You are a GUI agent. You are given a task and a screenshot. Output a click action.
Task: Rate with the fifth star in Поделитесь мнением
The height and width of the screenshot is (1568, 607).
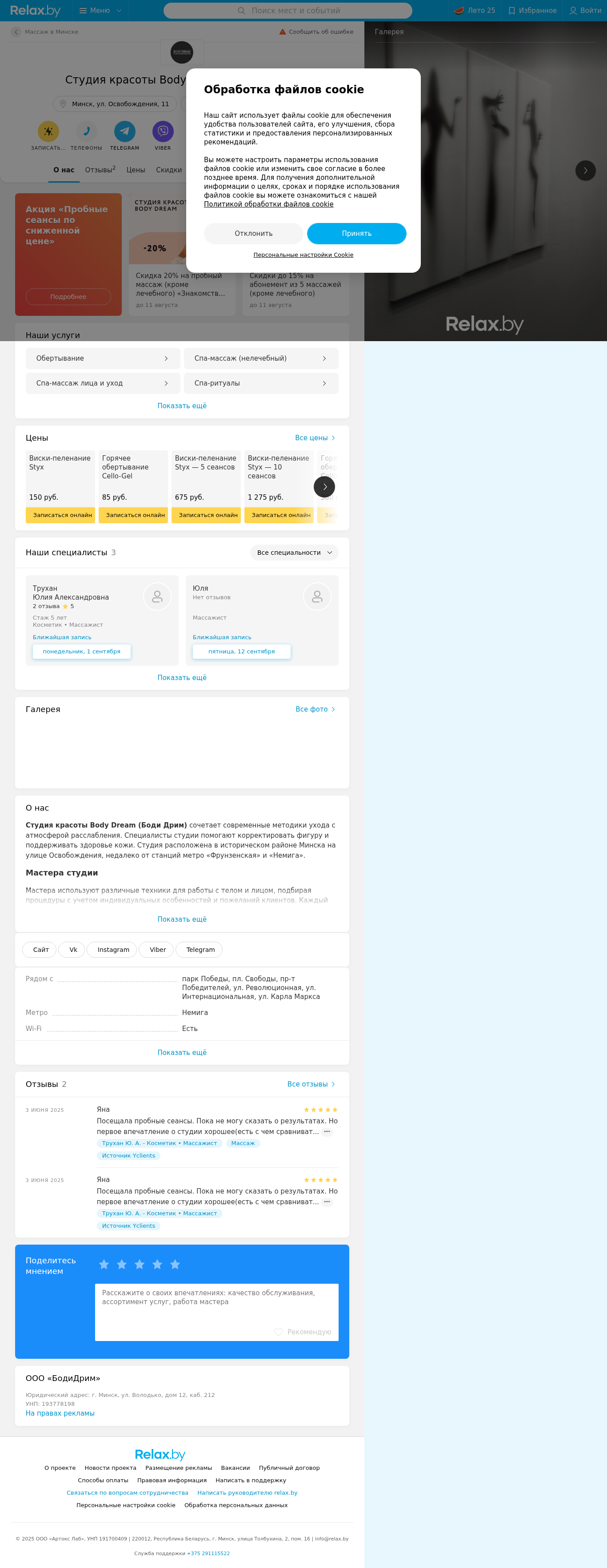point(176,1265)
